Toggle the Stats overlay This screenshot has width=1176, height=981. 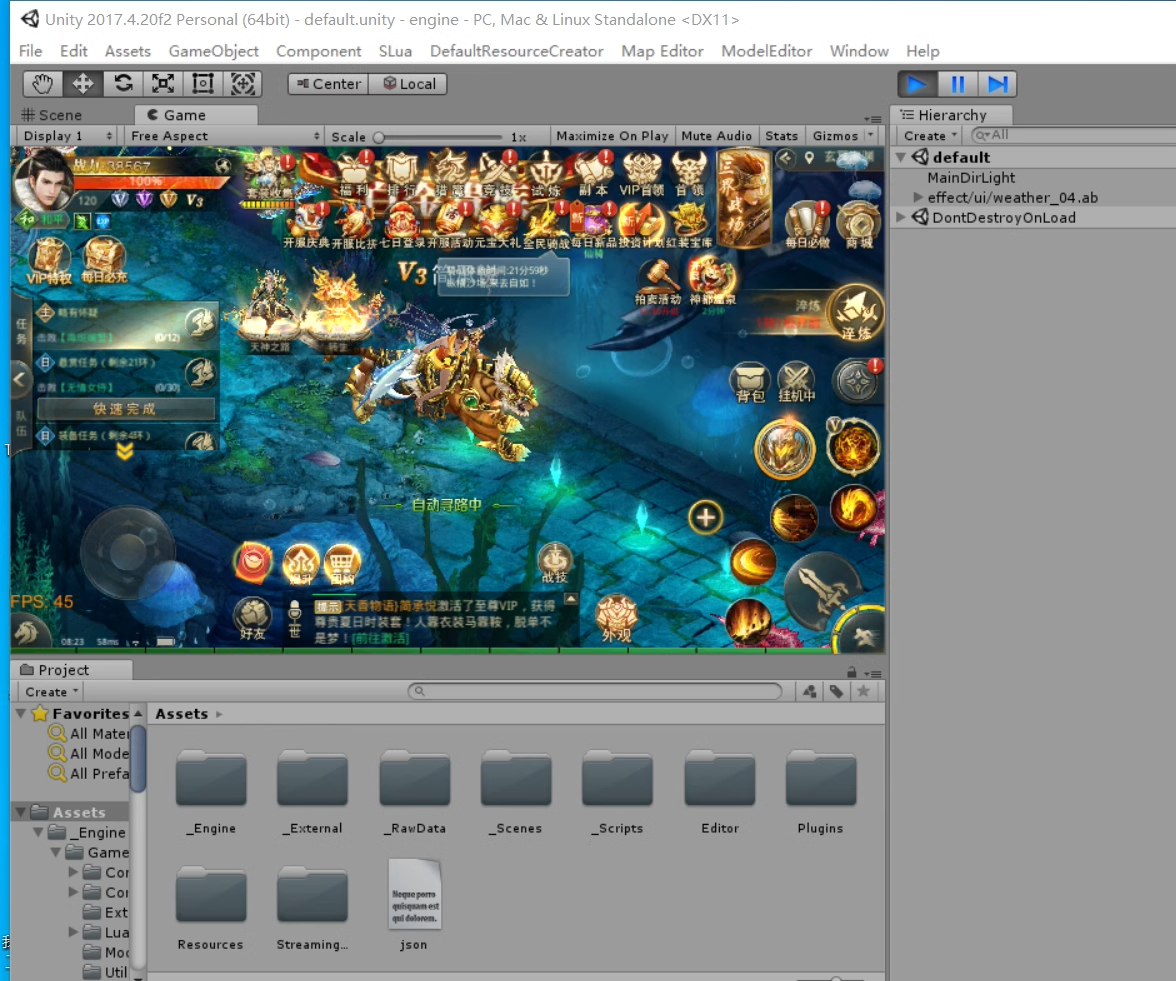tap(782, 136)
